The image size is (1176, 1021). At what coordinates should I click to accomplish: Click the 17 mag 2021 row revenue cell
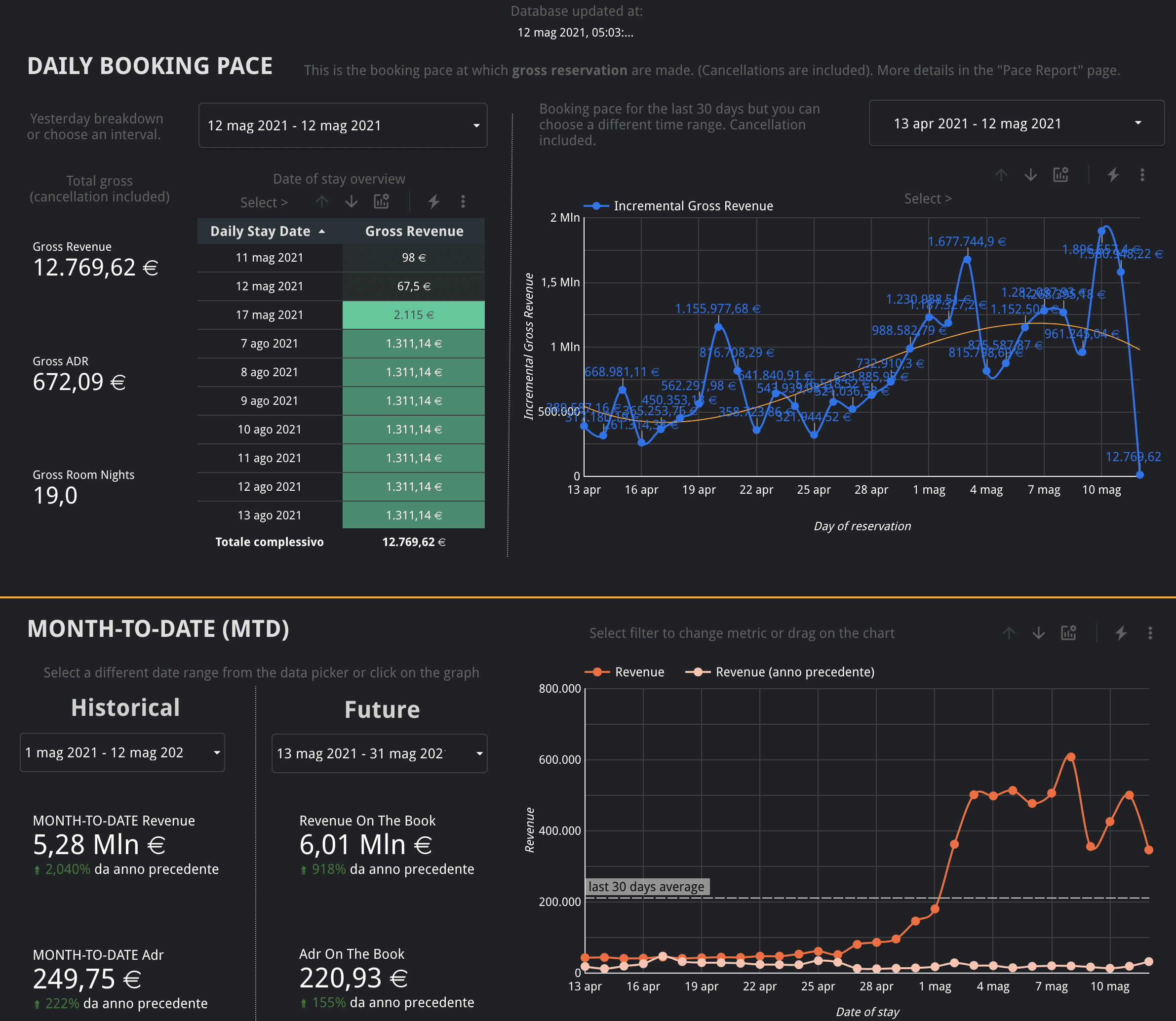[414, 315]
